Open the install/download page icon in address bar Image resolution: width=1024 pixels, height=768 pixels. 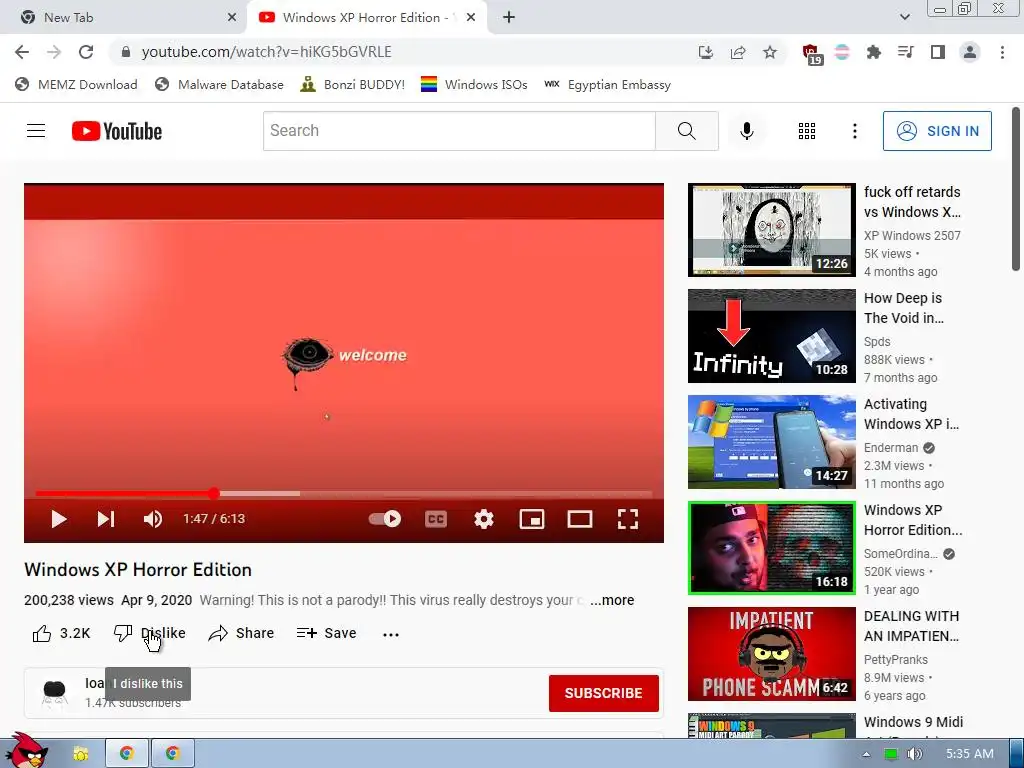[706, 52]
